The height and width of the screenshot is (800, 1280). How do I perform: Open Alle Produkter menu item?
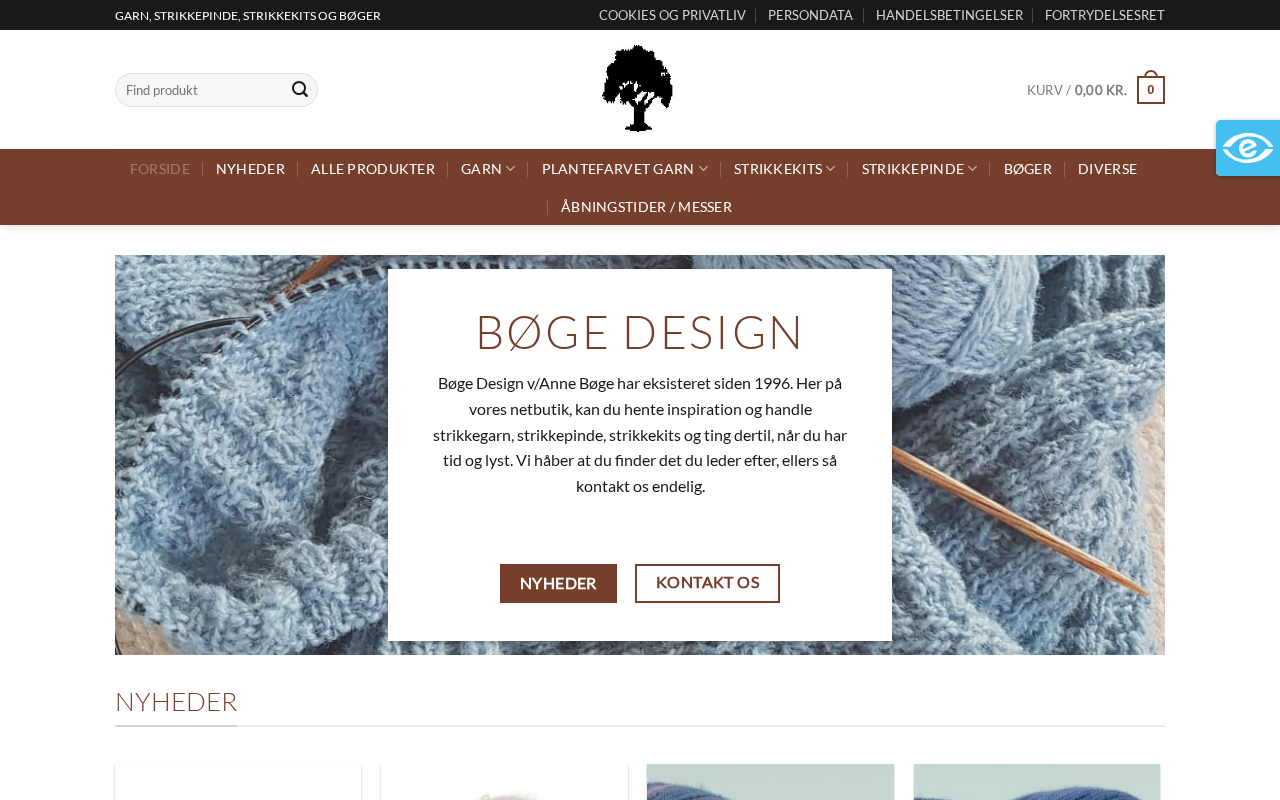(373, 169)
